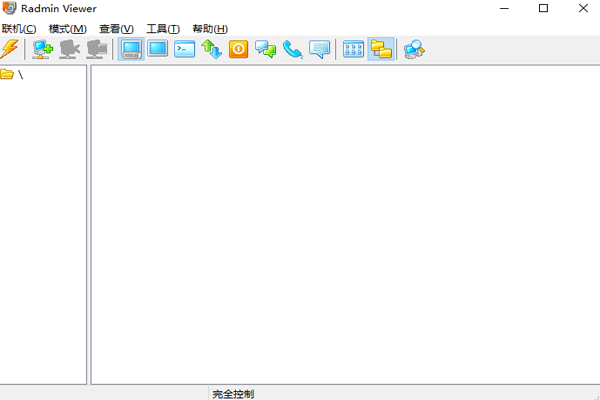This screenshot has width=600, height=400.
Task: Open the 联机(C) menu
Action: [19, 29]
